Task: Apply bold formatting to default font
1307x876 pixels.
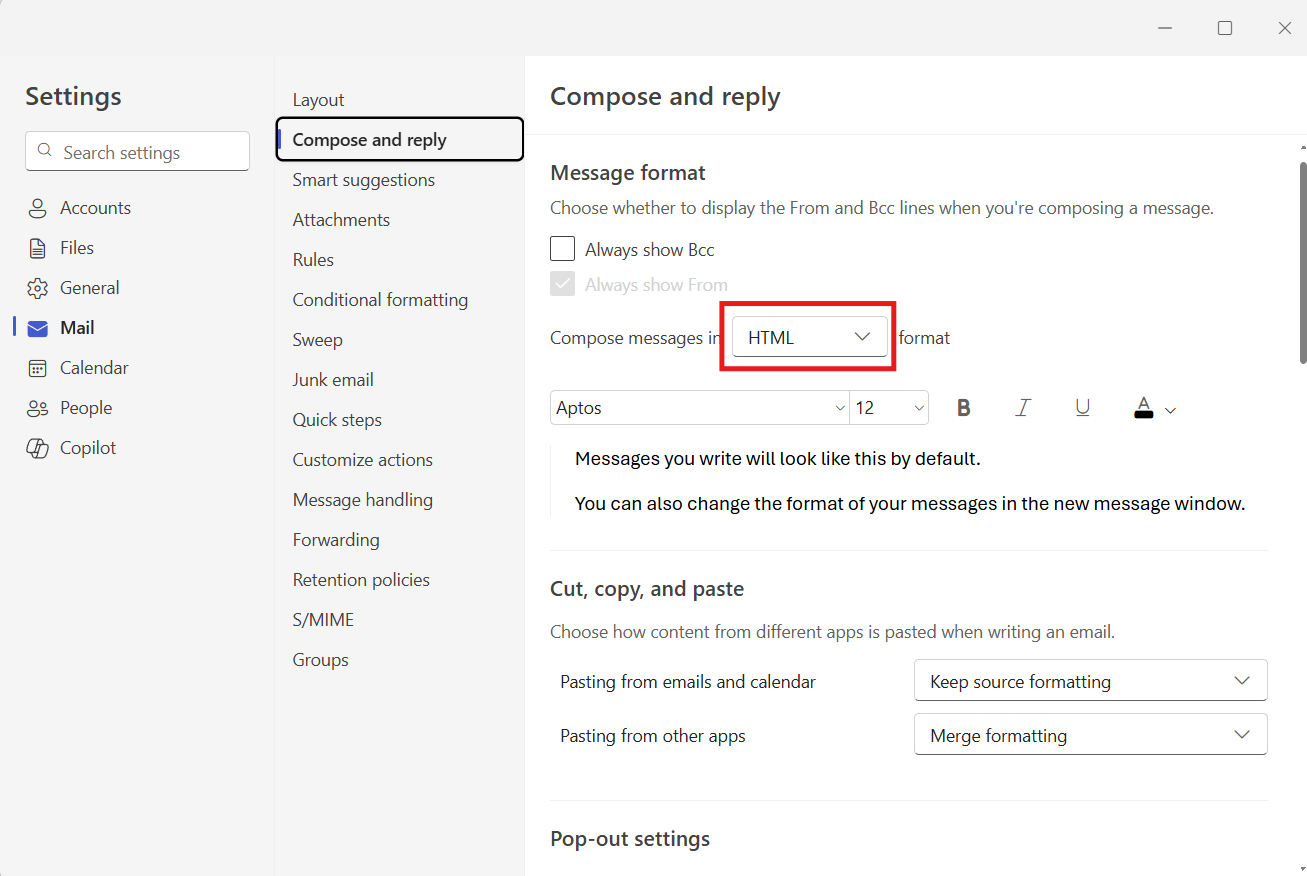Action: tap(964, 408)
